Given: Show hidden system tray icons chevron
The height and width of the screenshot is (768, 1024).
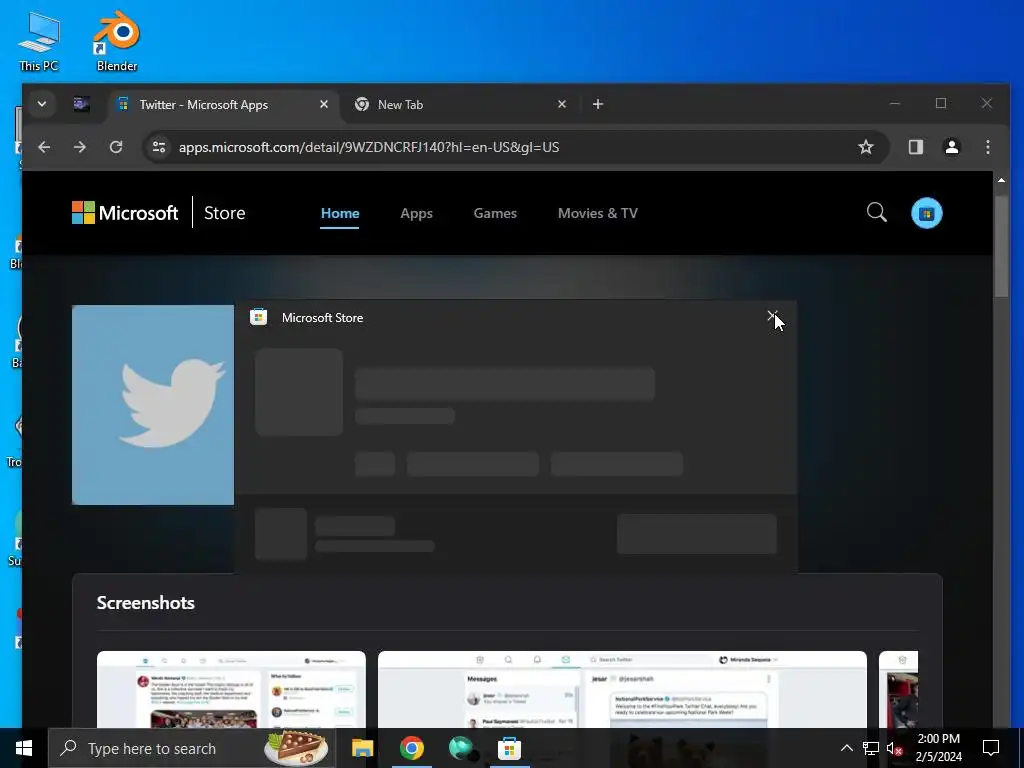Looking at the screenshot, I should pyautogui.click(x=846, y=748).
